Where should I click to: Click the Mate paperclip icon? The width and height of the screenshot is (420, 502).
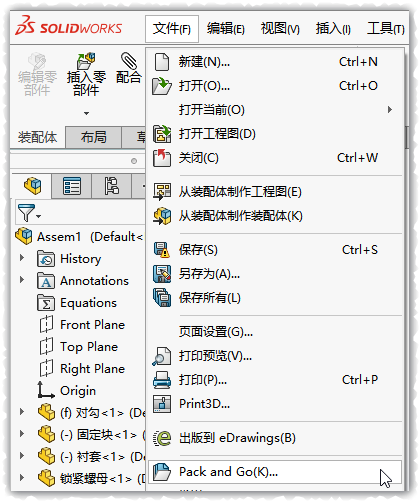(129, 61)
